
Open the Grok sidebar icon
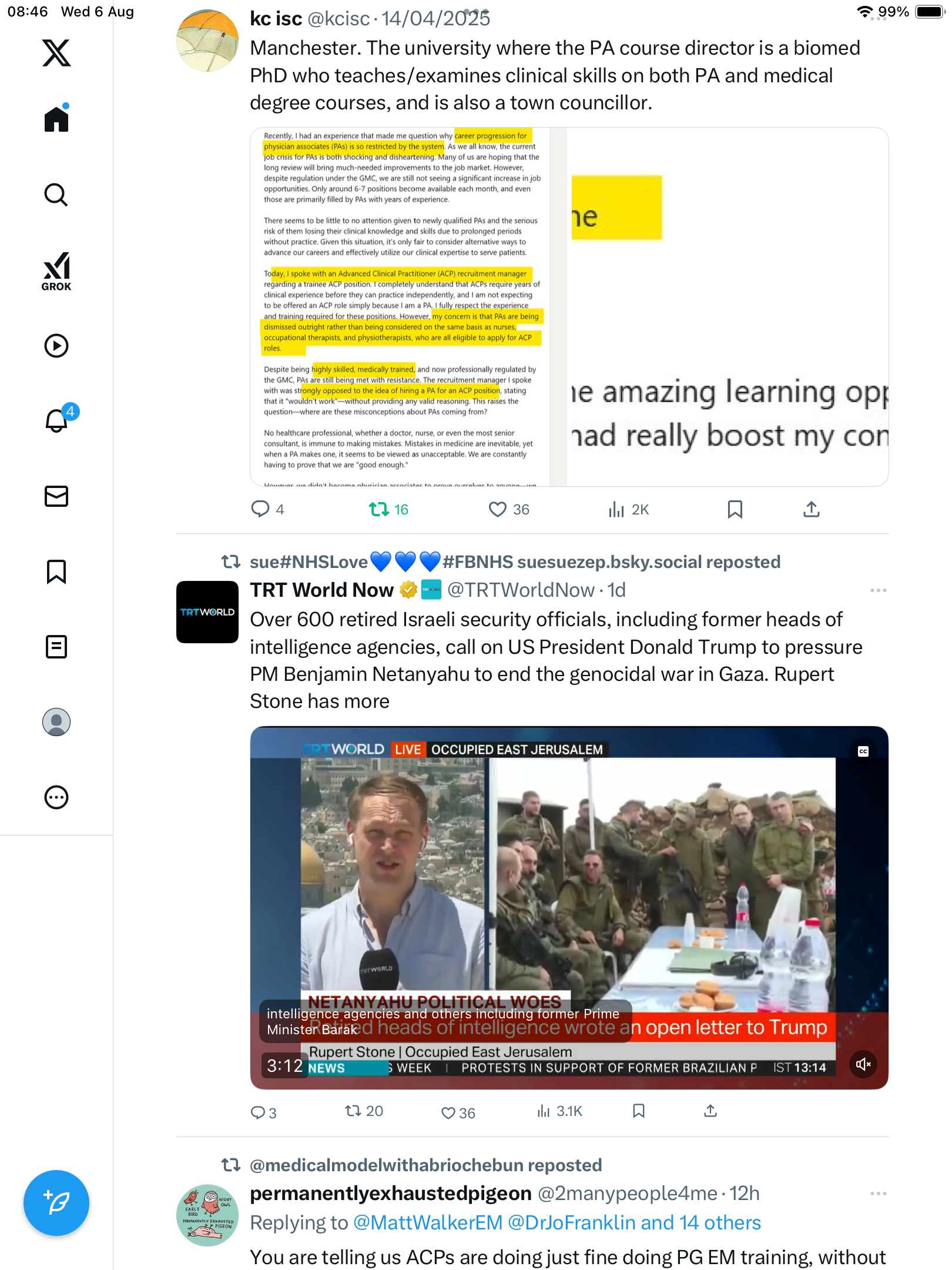pos(56,271)
